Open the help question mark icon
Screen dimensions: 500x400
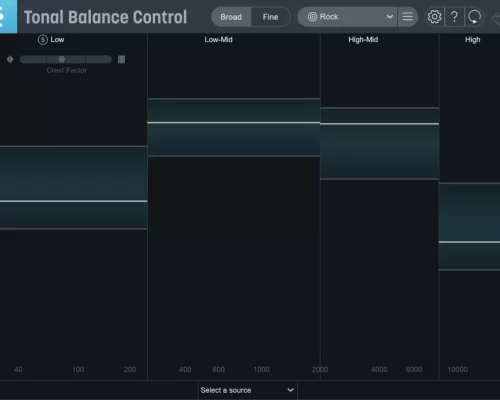454,17
